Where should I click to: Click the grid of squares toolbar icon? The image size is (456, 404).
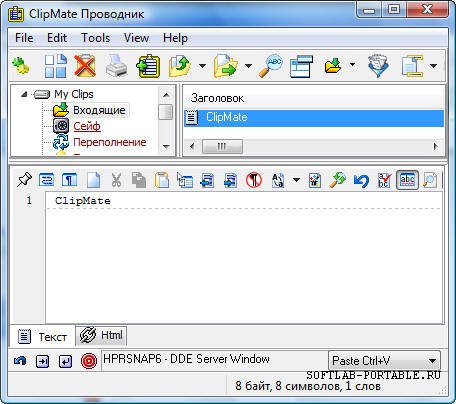56,66
